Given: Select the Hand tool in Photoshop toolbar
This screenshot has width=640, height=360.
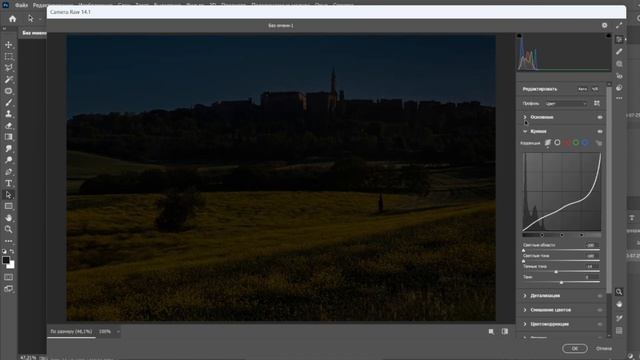Looking at the screenshot, I should pyautogui.click(x=9, y=218).
